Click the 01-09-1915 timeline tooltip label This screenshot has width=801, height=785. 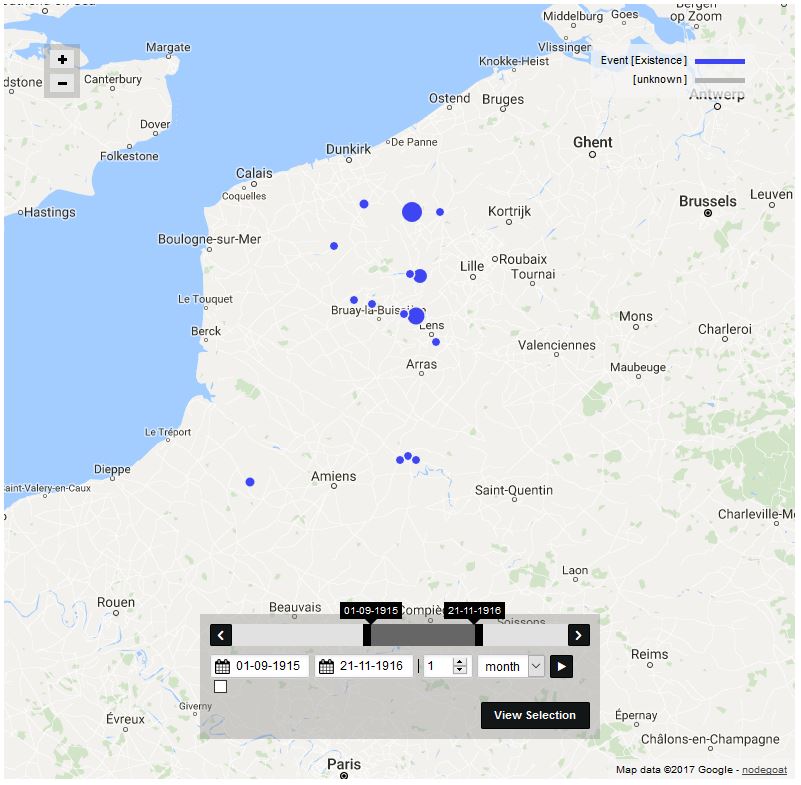371,610
